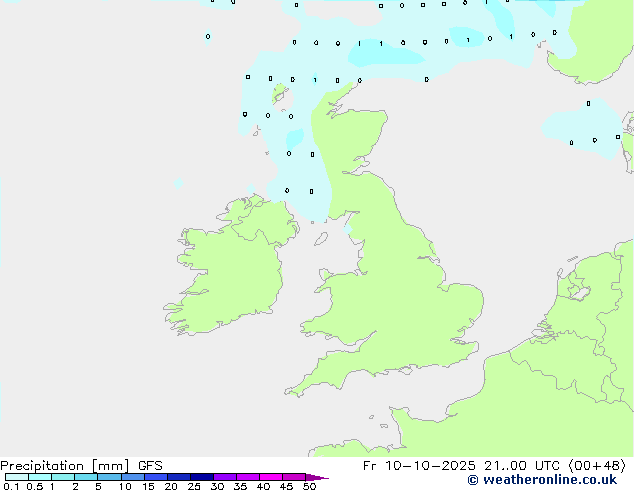Image resolution: width=634 pixels, height=490 pixels.
Task: Click the 'GFS' model label
Action: pyautogui.click(x=150, y=466)
